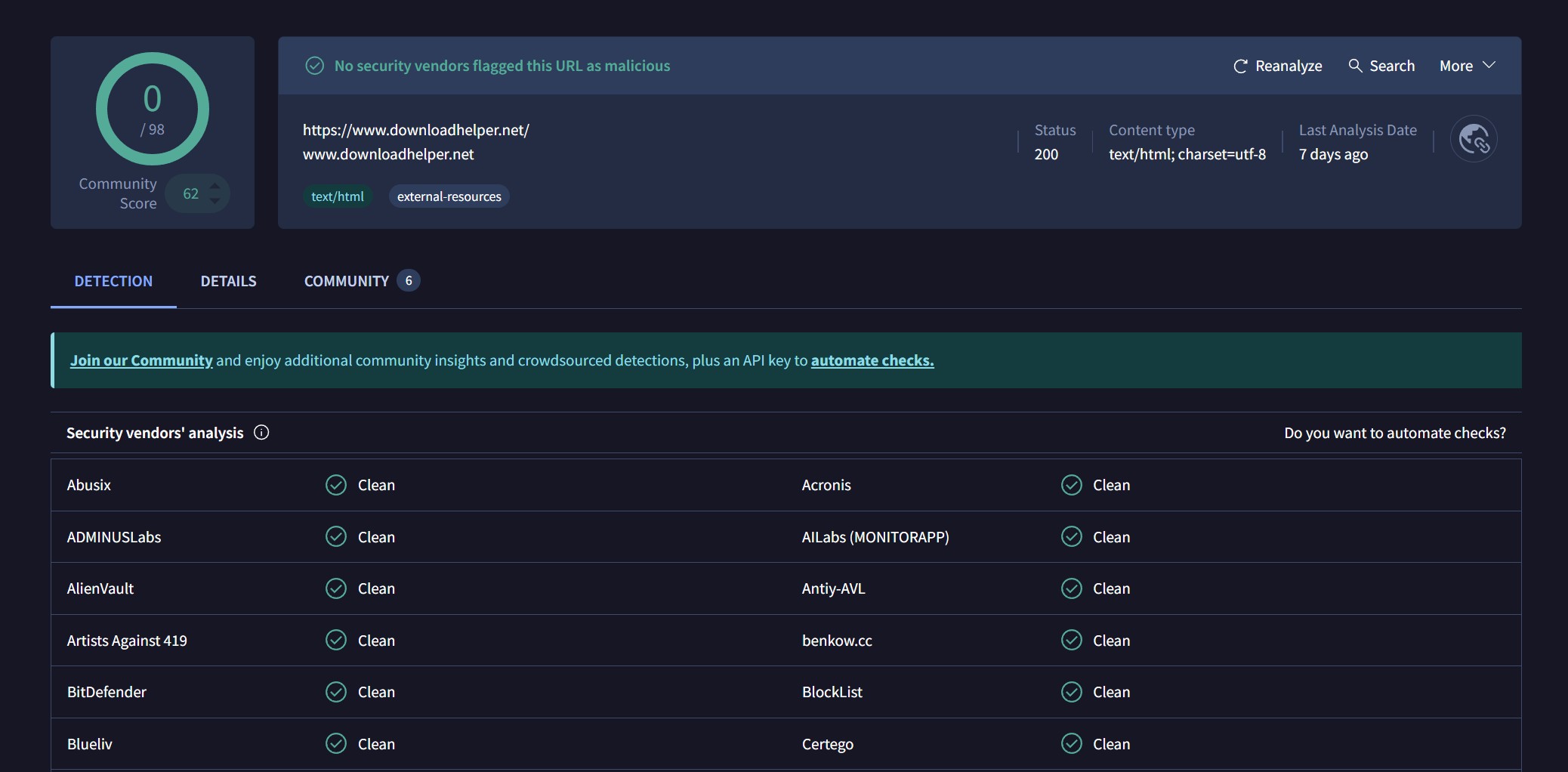This screenshot has width=1568, height=772.
Task: Click the external-resources tag
Action: (x=449, y=196)
